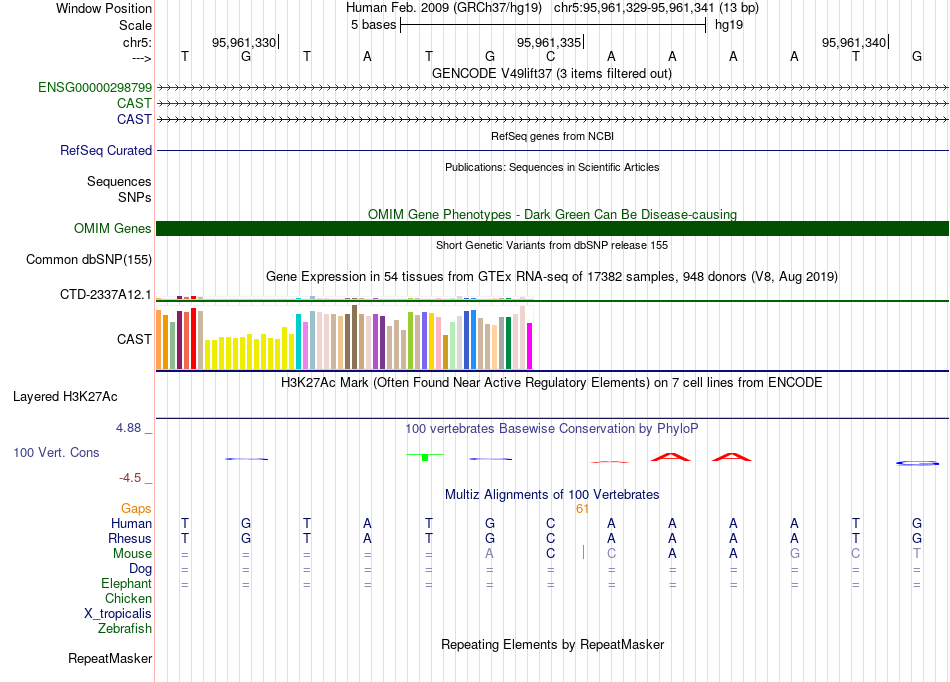Open the RepeatMasker track label
Screen dimensions: 950x682
coord(110,659)
